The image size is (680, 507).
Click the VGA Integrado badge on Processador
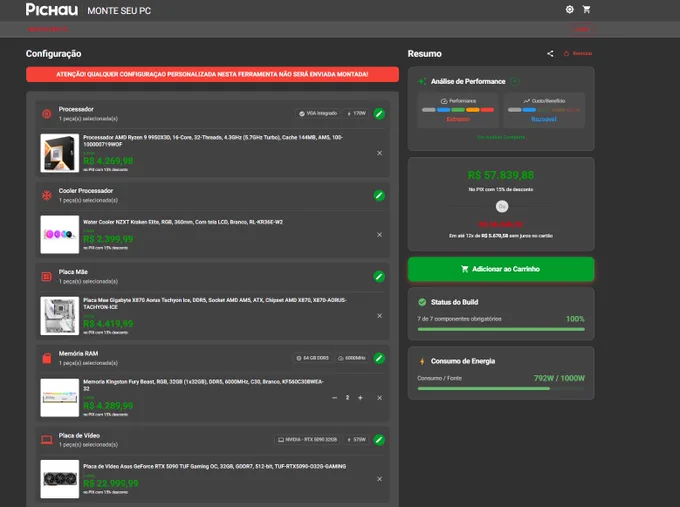coord(317,114)
